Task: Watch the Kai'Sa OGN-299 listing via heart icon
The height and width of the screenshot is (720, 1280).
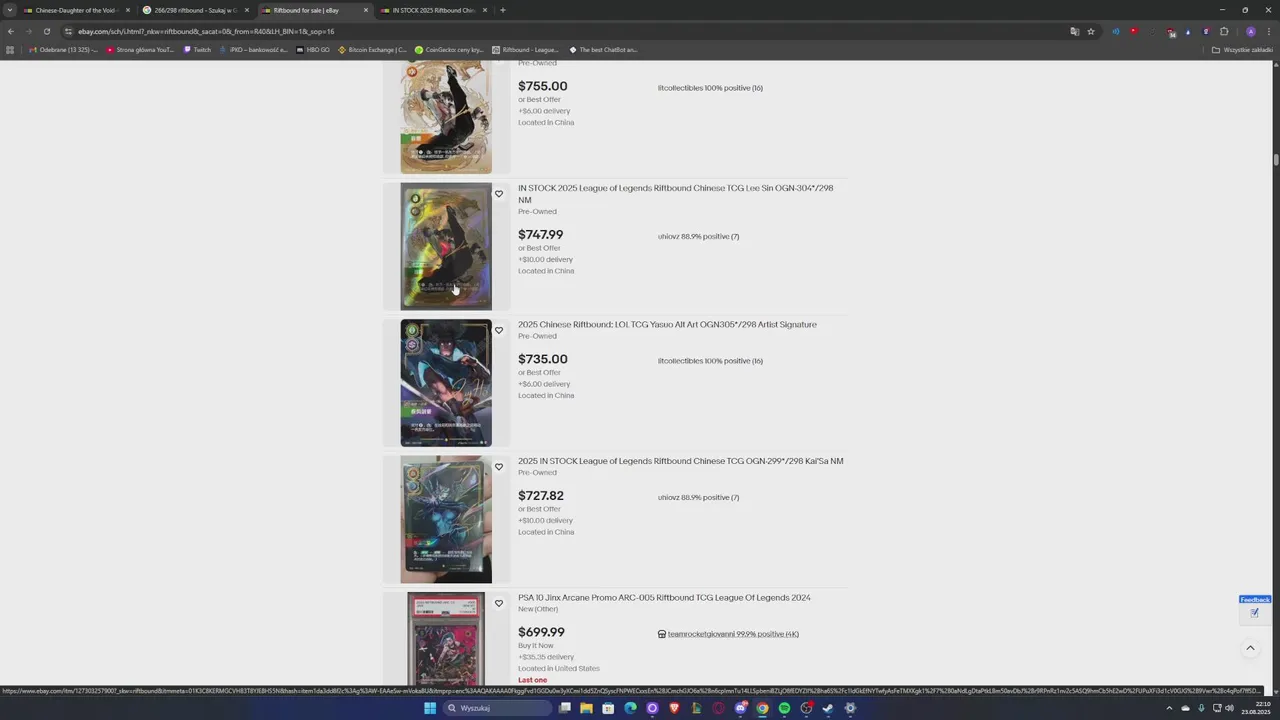Action: 499,467
